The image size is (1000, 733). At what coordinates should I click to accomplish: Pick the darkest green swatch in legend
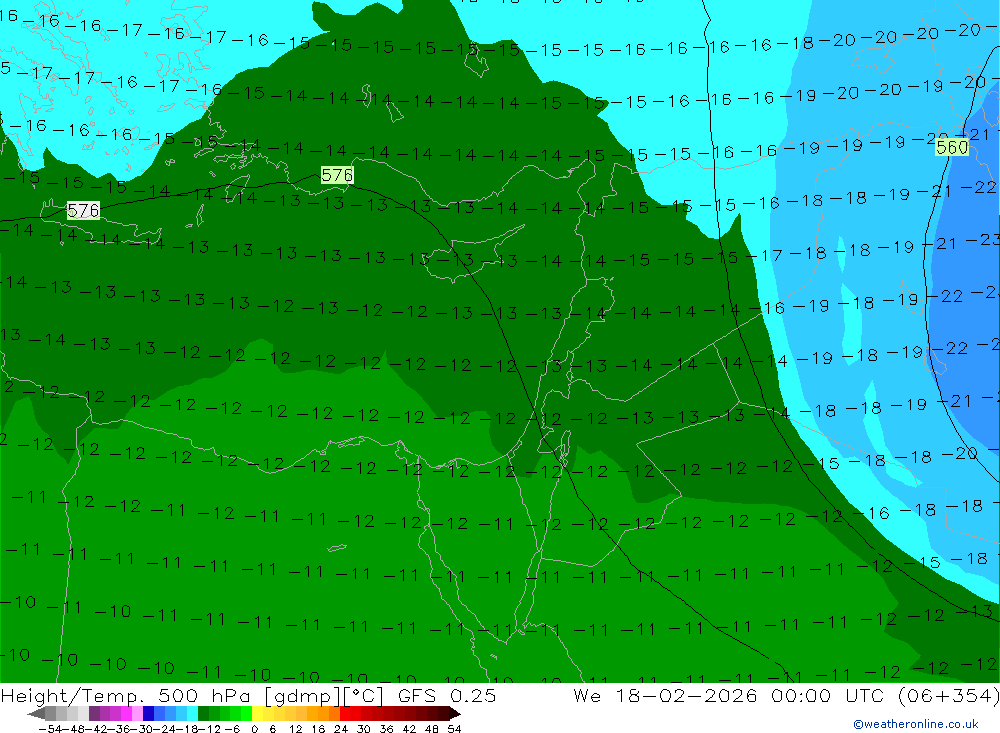203,714
